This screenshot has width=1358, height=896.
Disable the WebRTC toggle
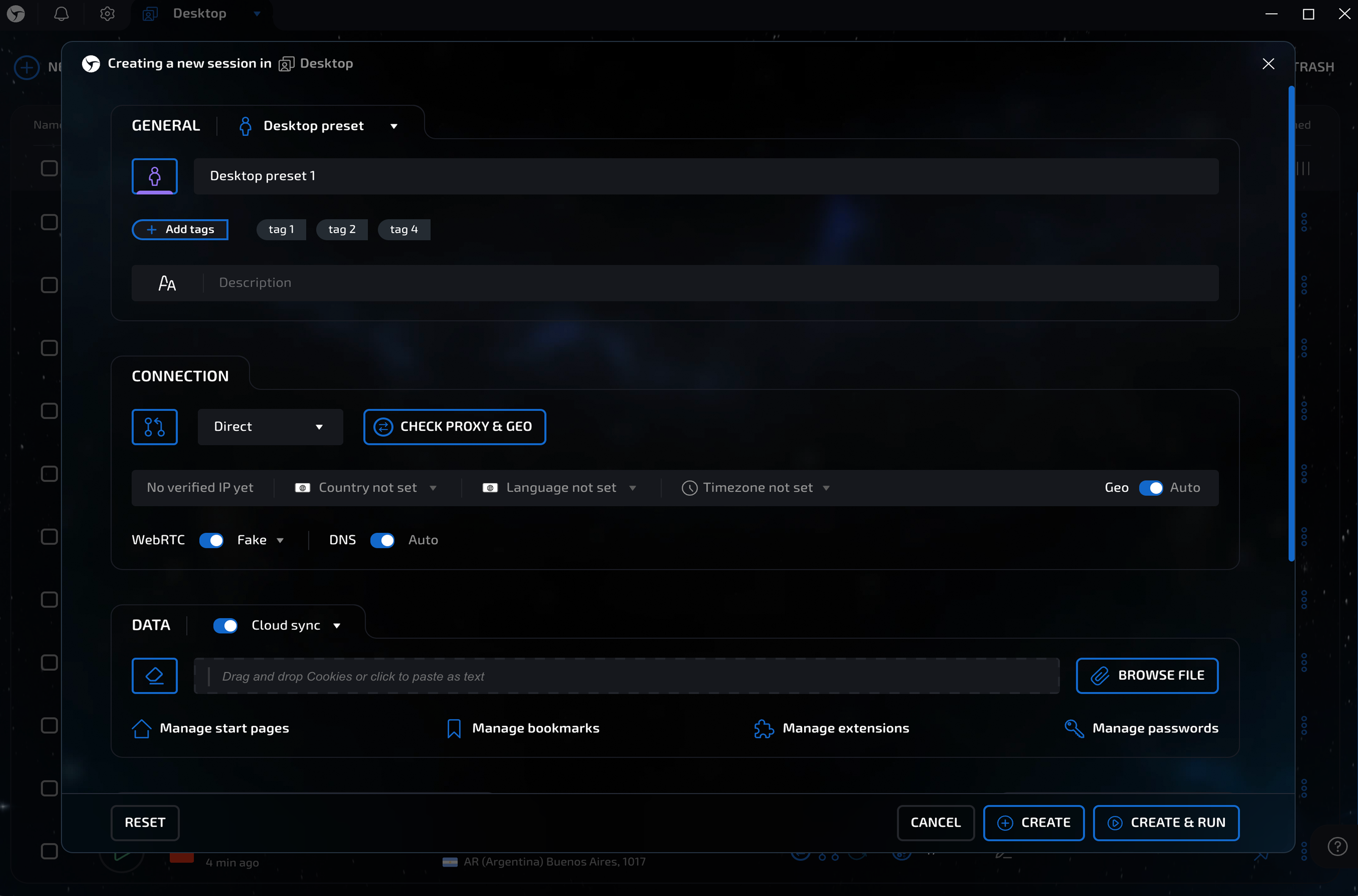point(211,540)
